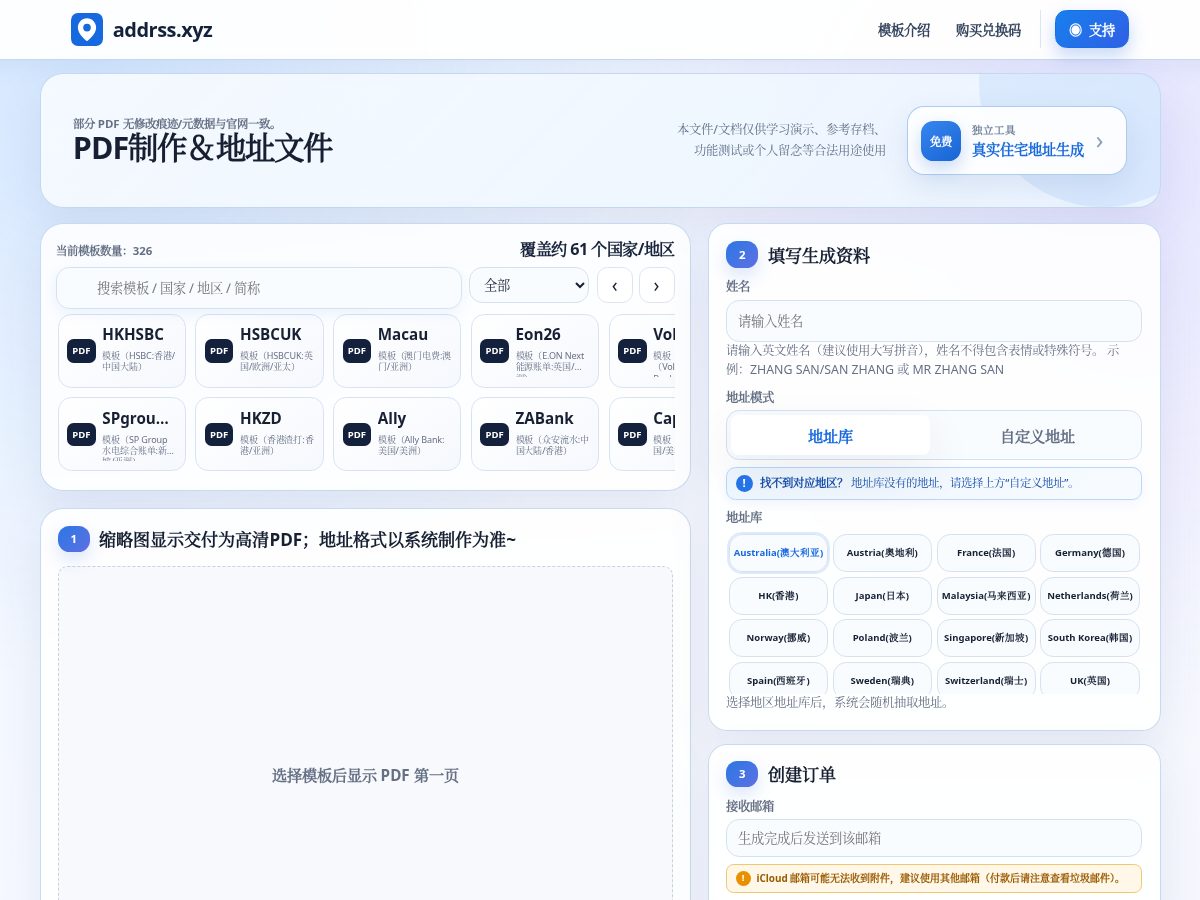
Task: Switch to the 地址库 tab
Action: coord(830,436)
